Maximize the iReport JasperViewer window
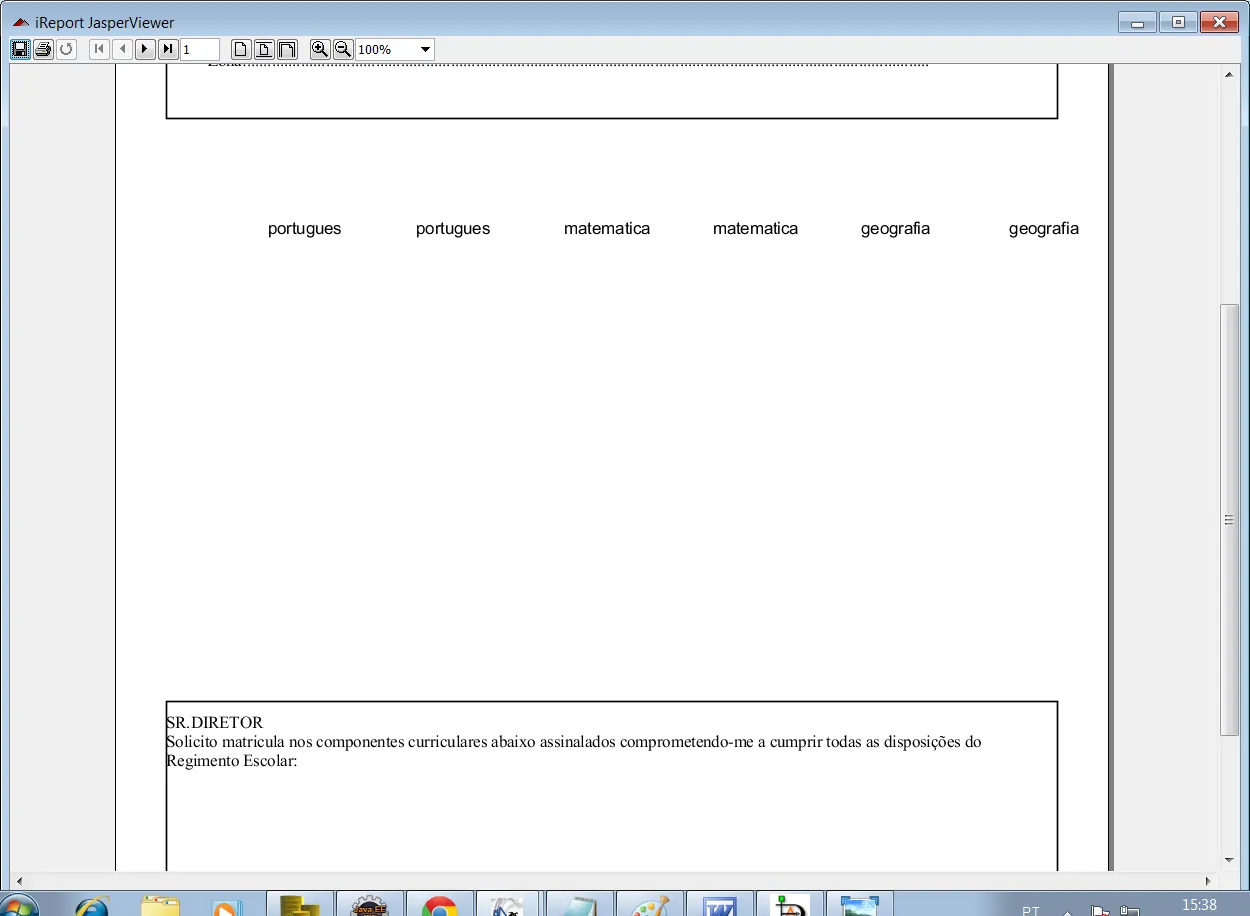This screenshot has width=1250, height=916. [1178, 23]
